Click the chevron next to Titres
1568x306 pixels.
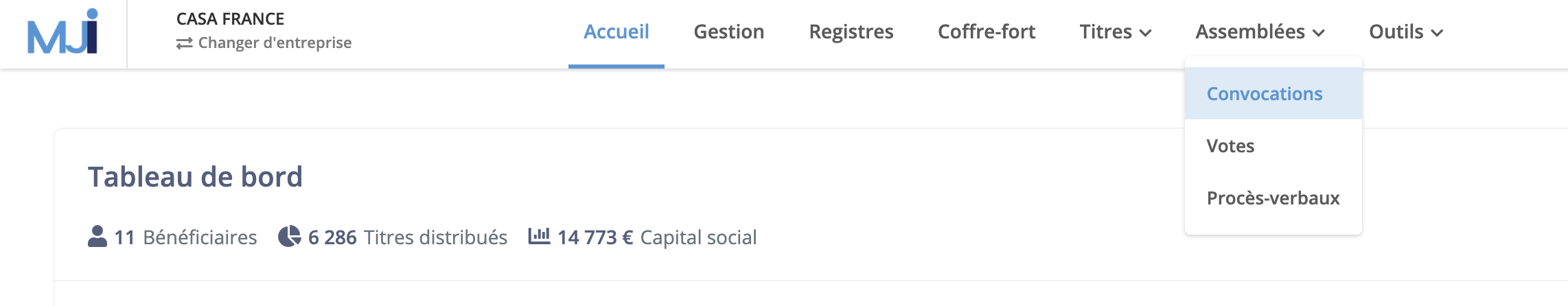(x=1145, y=33)
